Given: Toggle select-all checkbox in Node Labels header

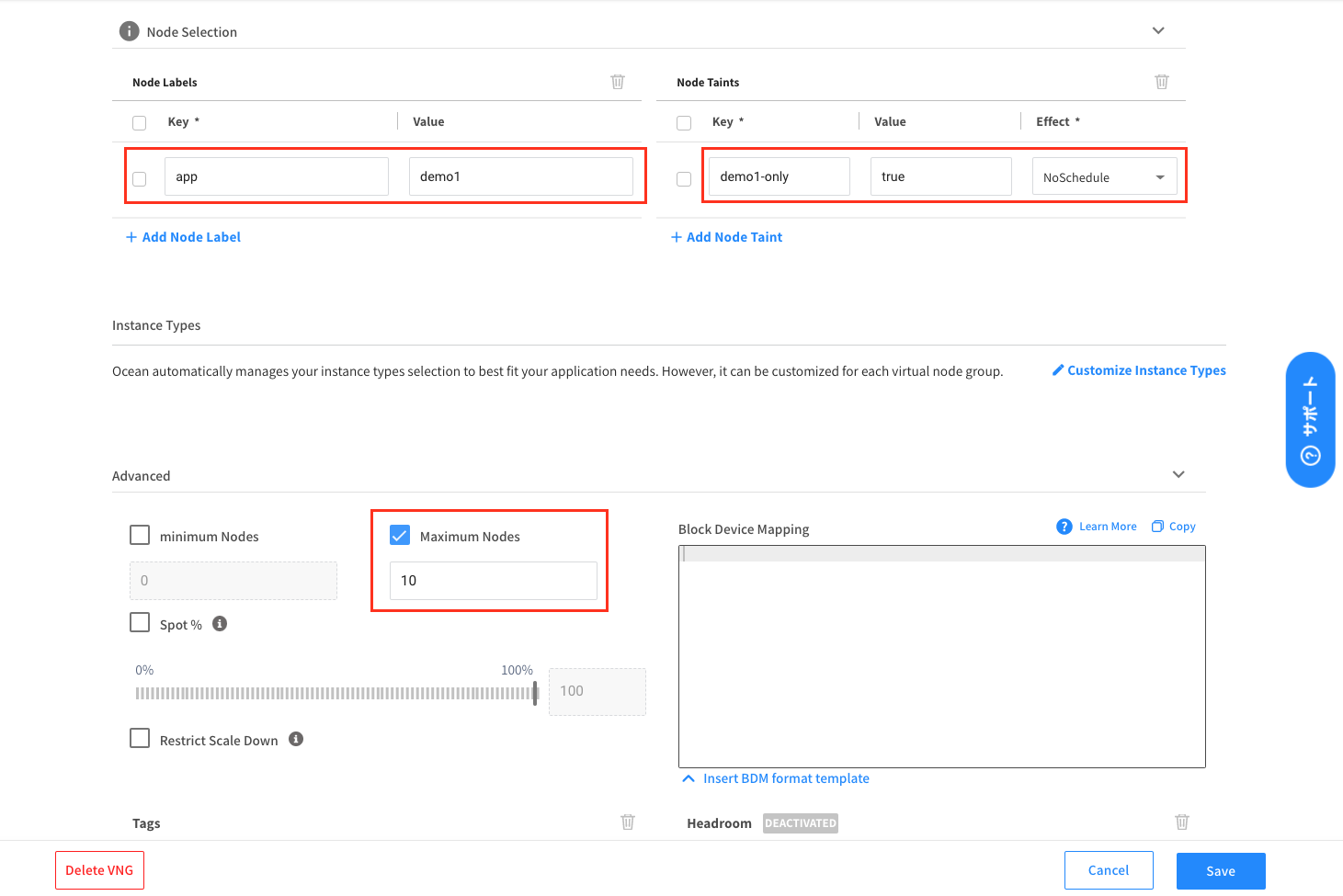Looking at the screenshot, I should click(139, 122).
